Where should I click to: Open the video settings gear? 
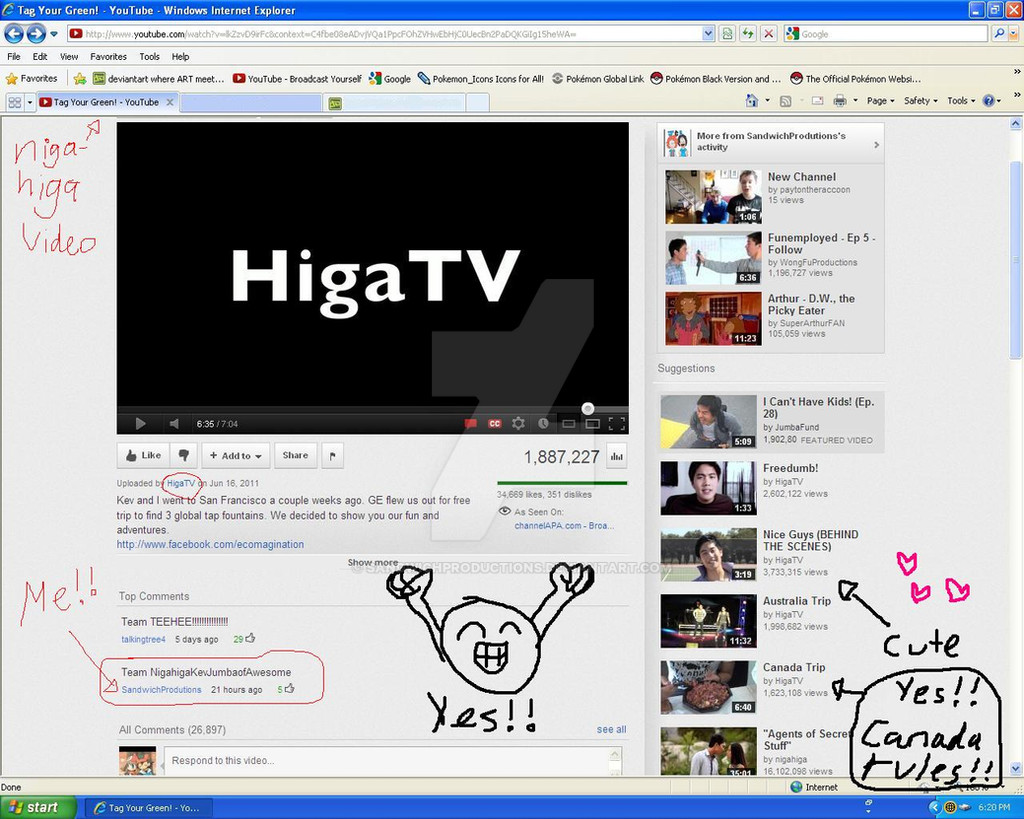tap(519, 424)
